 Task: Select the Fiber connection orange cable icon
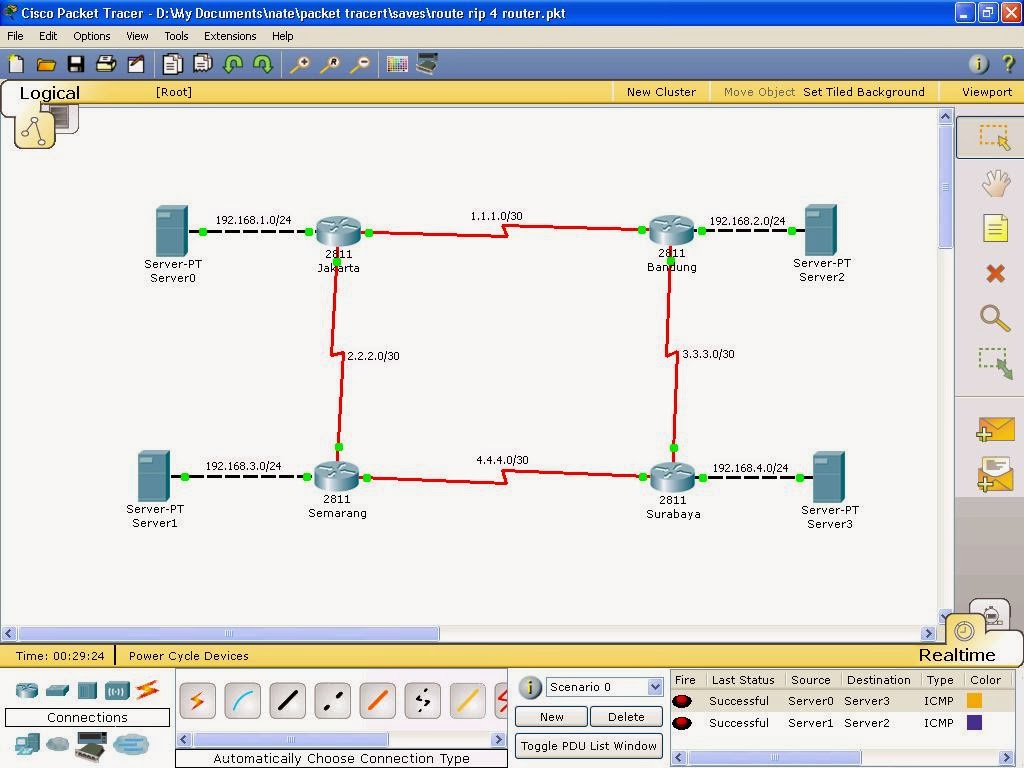pyautogui.click(x=377, y=700)
